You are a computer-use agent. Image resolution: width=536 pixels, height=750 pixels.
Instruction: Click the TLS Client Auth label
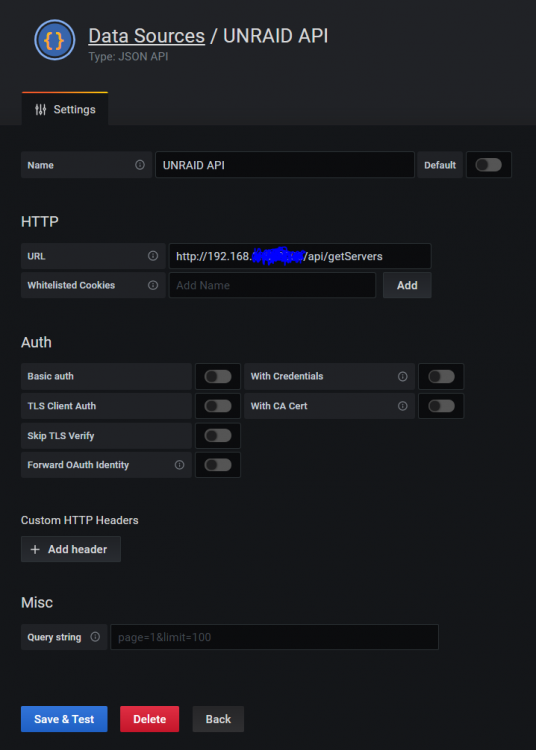click(x=62, y=406)
